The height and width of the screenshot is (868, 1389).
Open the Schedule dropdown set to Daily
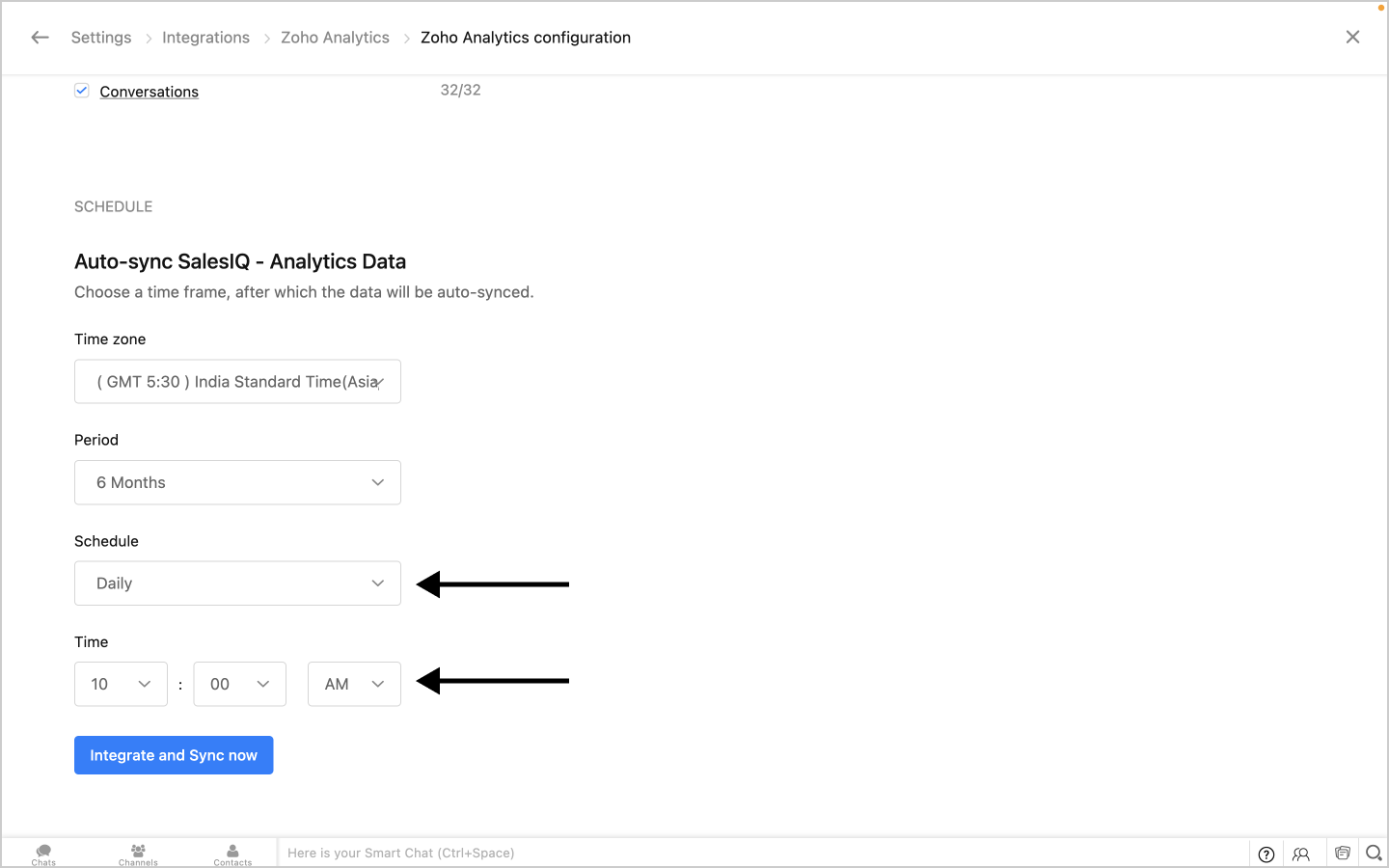[237, 583]
